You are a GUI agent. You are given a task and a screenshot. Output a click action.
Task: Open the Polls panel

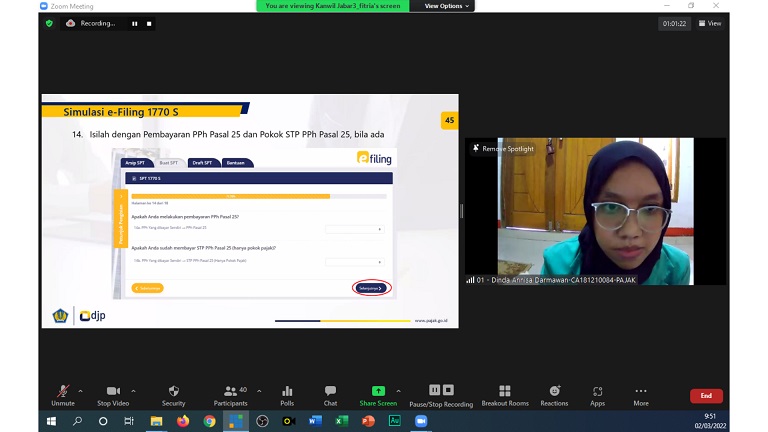tap(287, 394)
